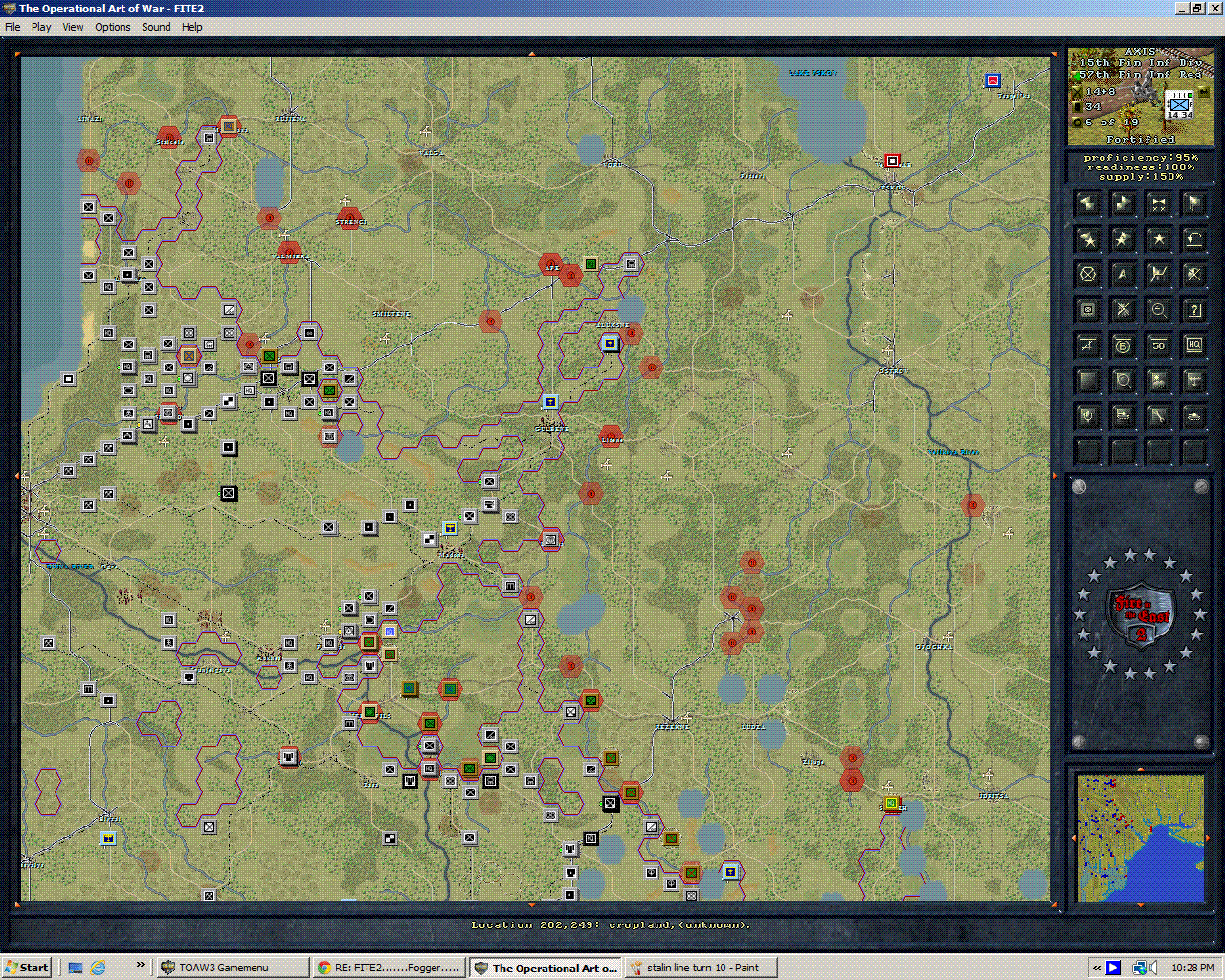The image size is (1225, 980).
Task: Toggle the crossed bugles end-turn button
Action: [x=1158, y=203]
